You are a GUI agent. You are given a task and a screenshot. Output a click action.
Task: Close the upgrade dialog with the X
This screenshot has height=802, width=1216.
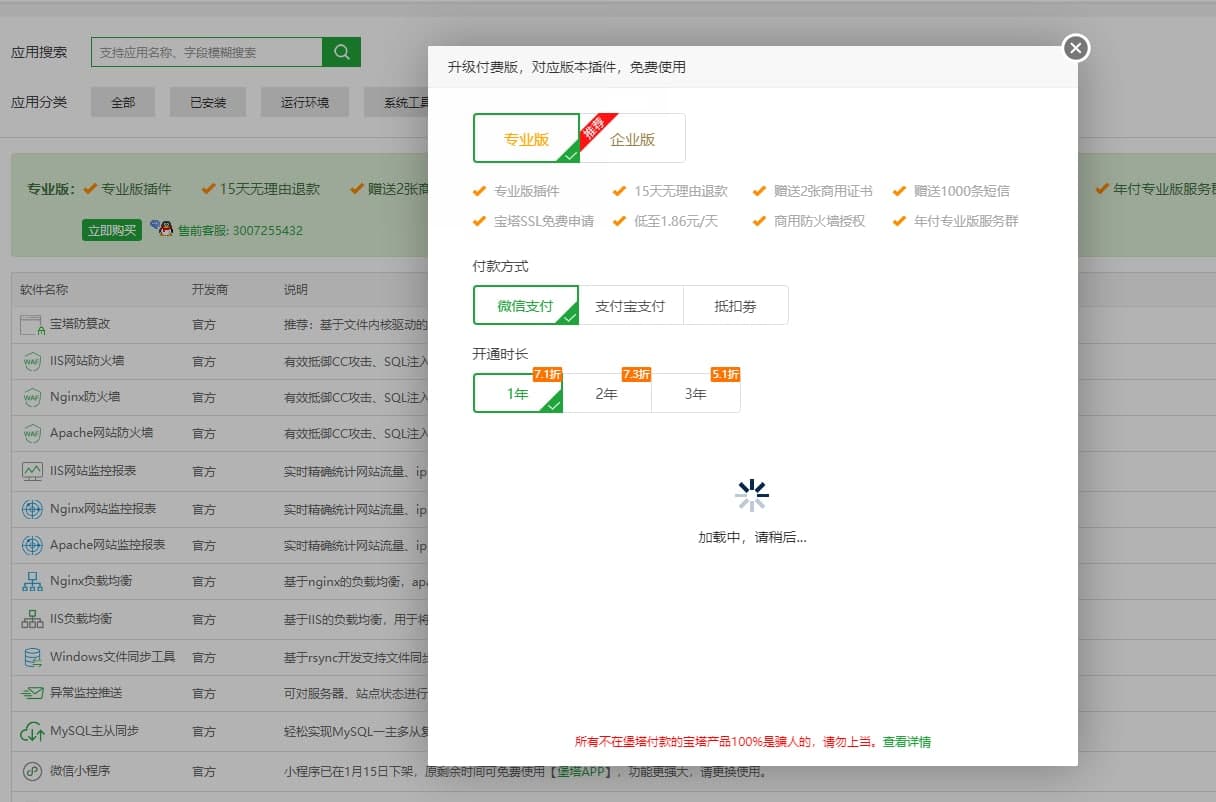pyautogui.click(x=1075, y=48)
